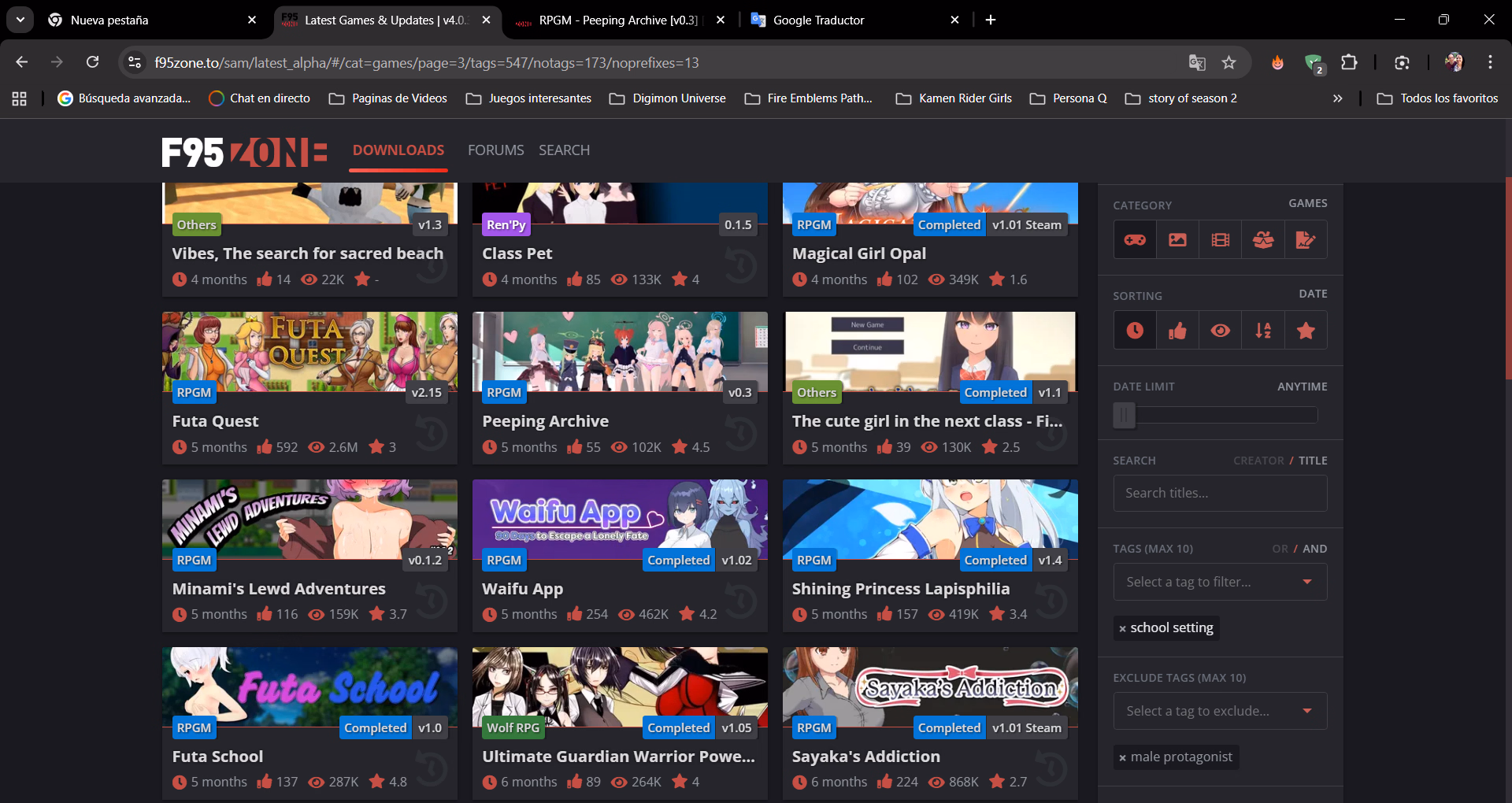Sort games by views eye icon
1512x803 pixels.
click(x=1220, y=331)
